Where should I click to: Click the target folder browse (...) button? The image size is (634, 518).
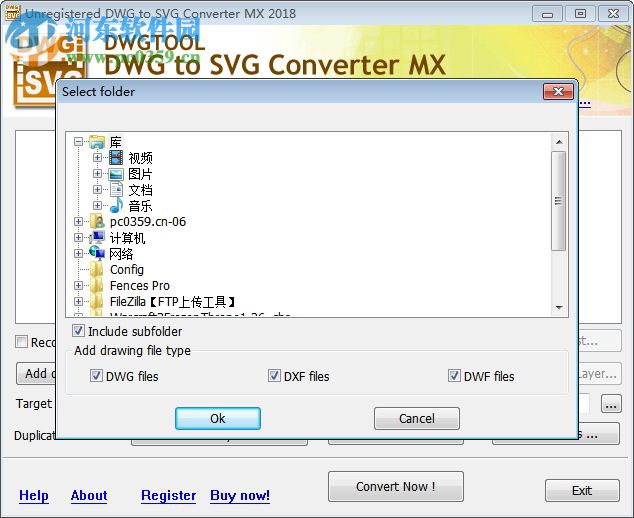pyautogui.click(x=611, y=404)
